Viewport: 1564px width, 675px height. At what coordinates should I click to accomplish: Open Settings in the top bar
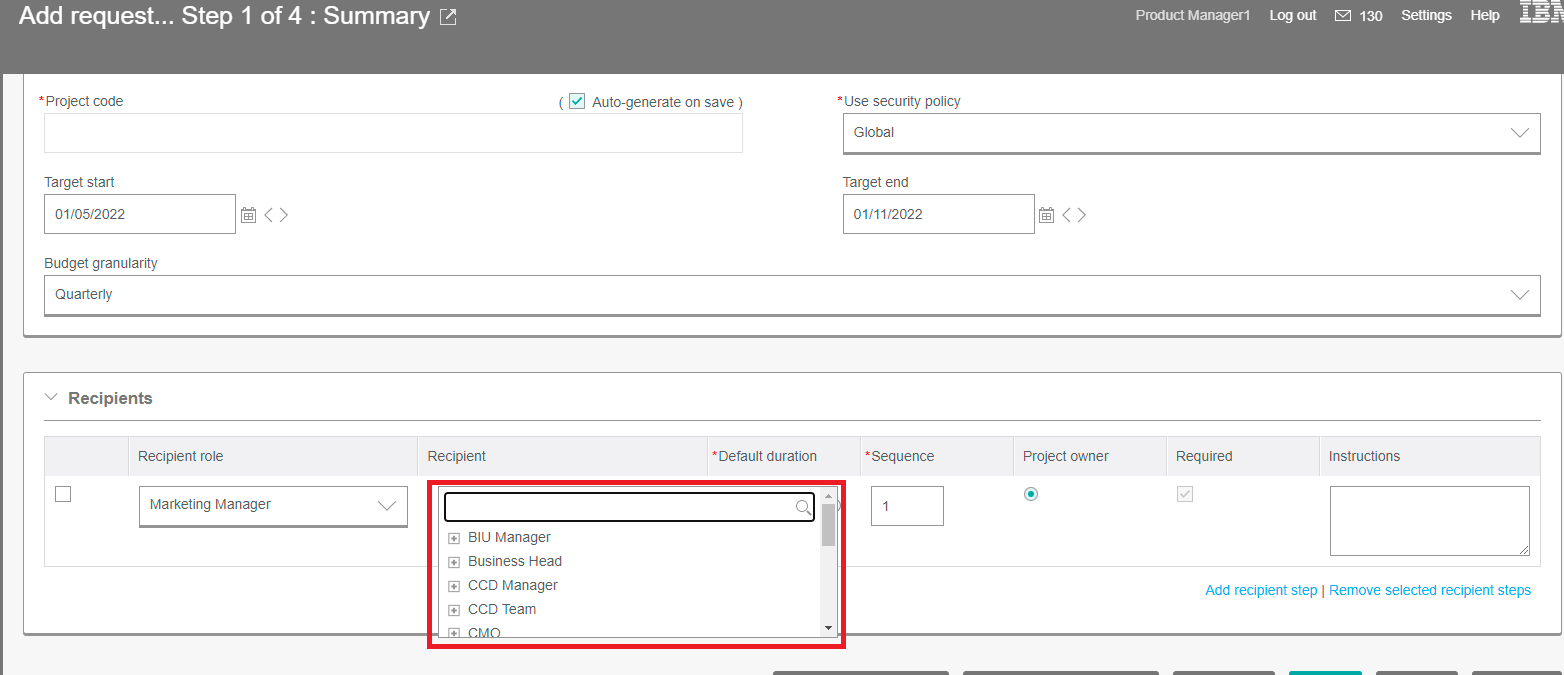tap(1426, 15)
